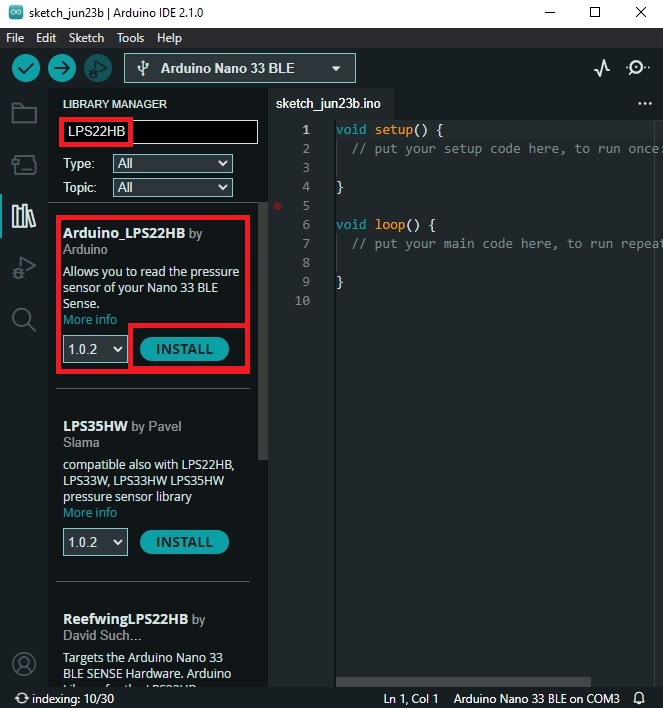
Task: Open the Tools menu
Action: (x=130, y=38)
